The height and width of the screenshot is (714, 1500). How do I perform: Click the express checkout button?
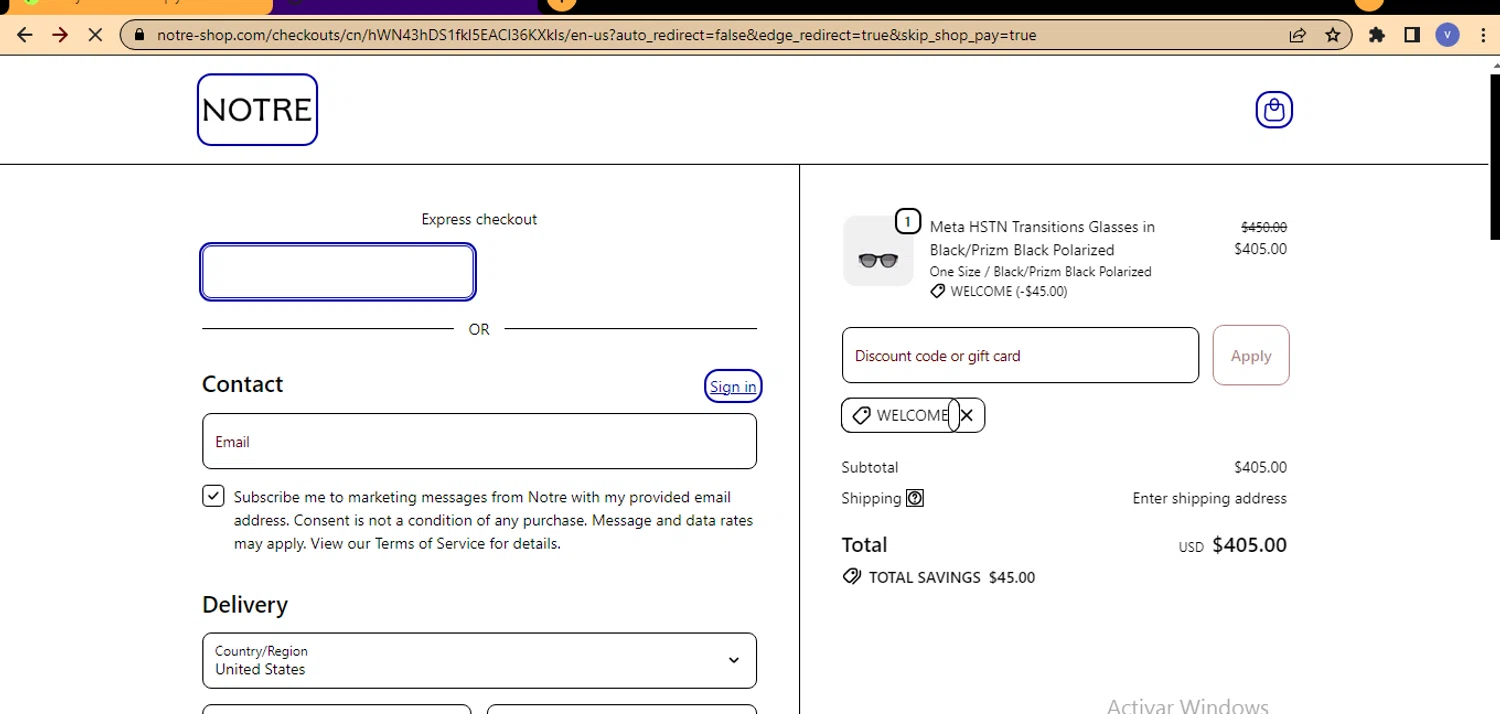click(x=338, y=272)
